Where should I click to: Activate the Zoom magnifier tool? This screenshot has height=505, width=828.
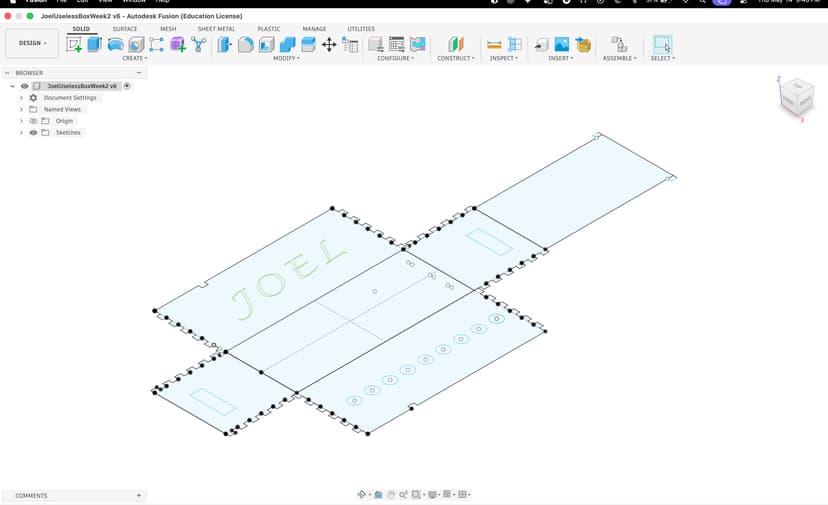point(403,494)
